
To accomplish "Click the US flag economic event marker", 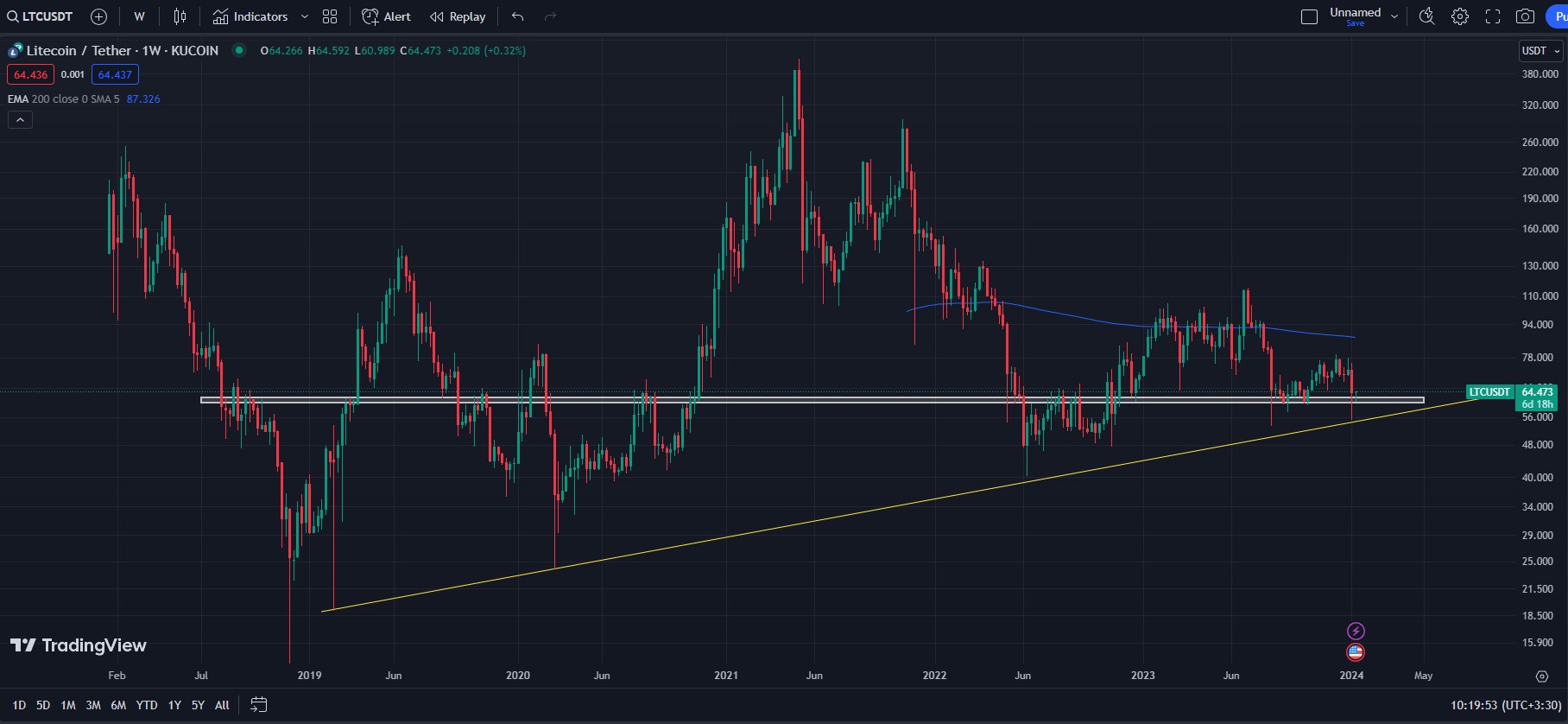I will click(1356, 652).
